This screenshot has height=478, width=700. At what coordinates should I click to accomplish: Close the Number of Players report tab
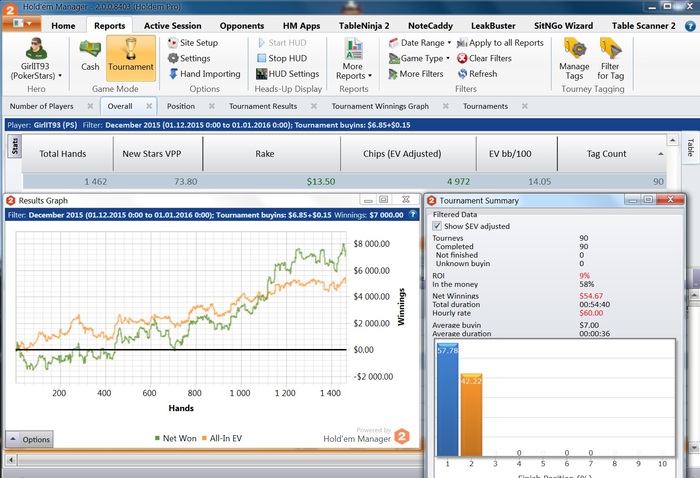(x=90, y=106)
